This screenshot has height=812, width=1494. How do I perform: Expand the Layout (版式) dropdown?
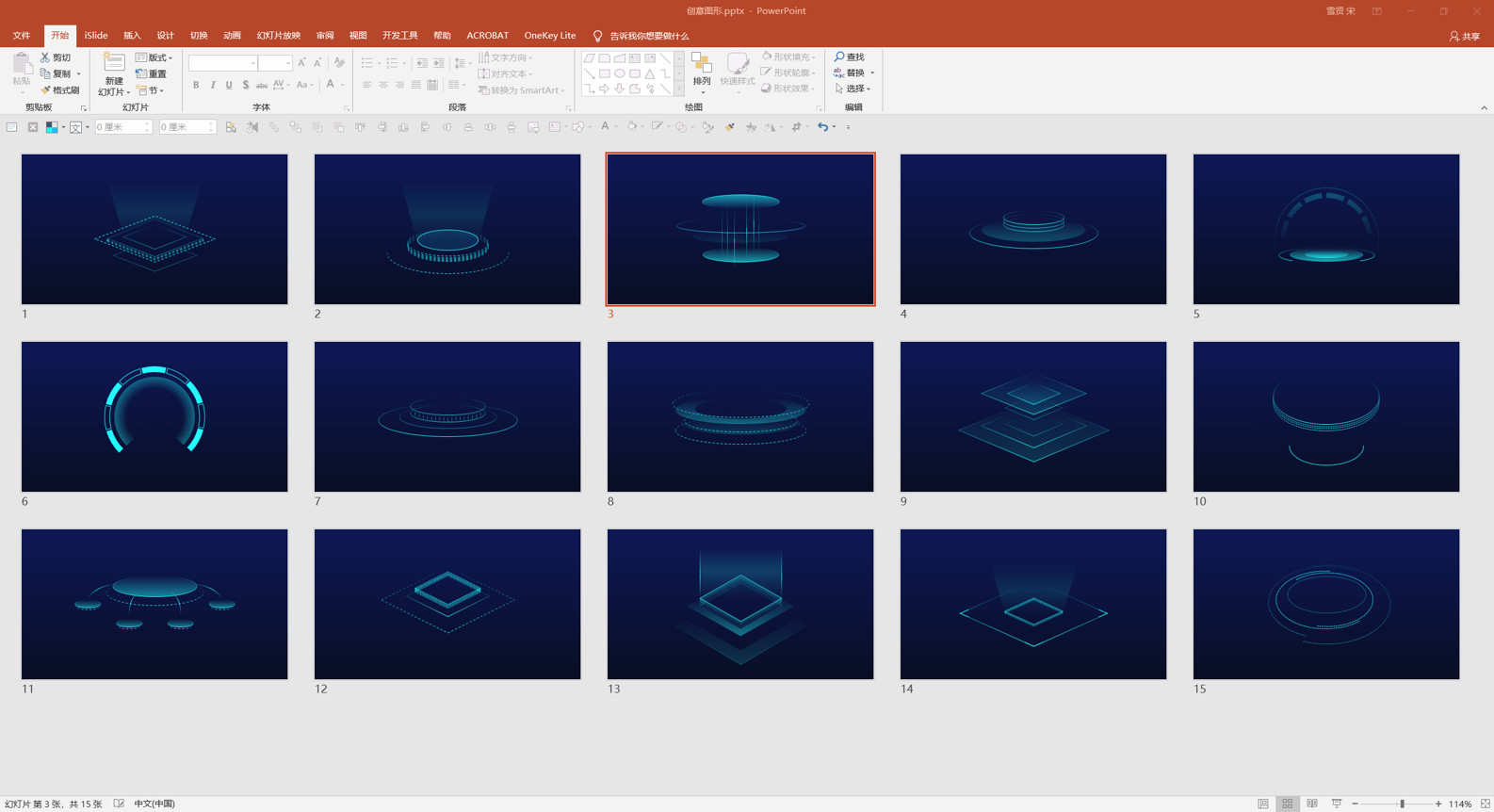[154, 57]
